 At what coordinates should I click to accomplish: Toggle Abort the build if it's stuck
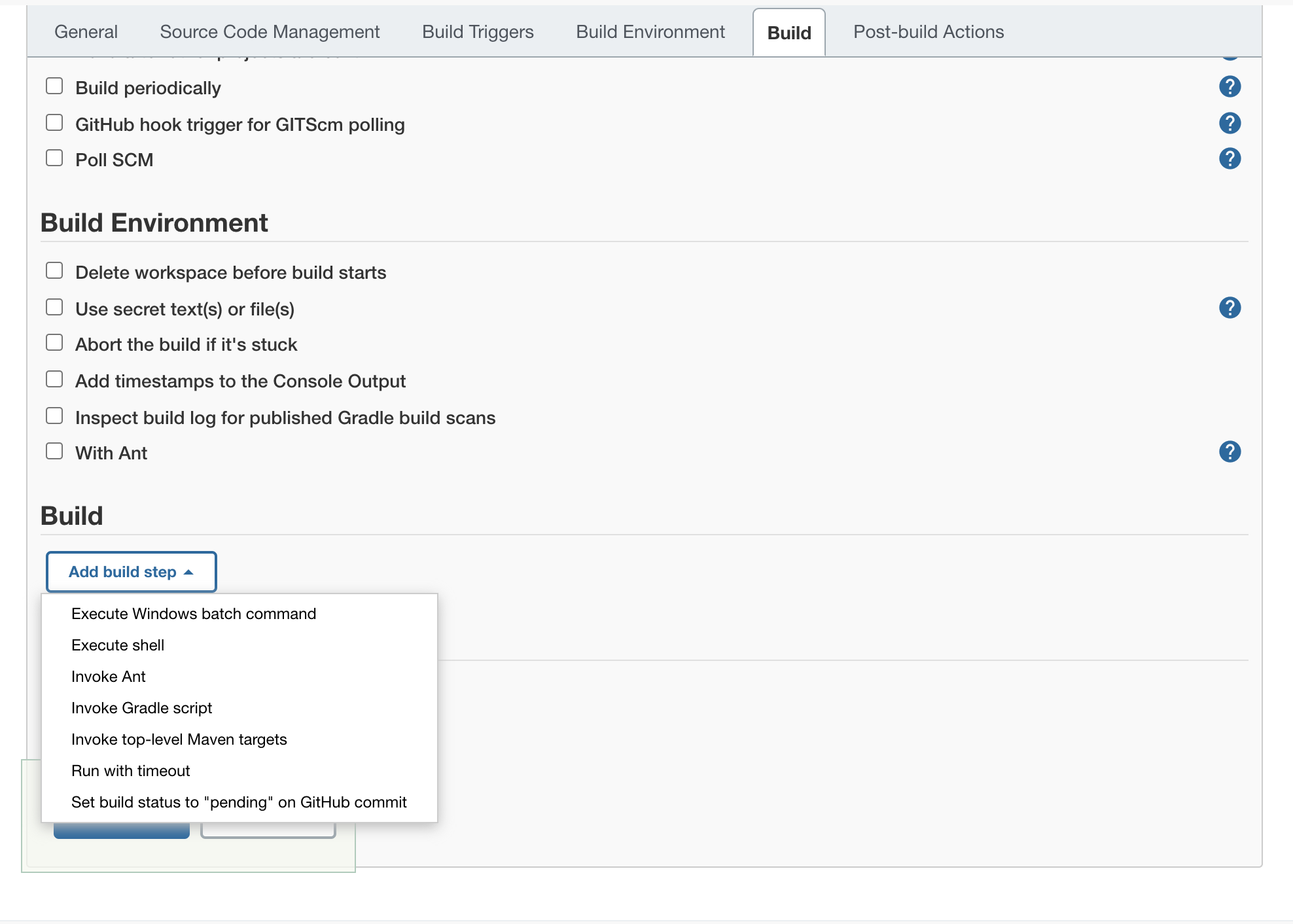click(54, 343)
